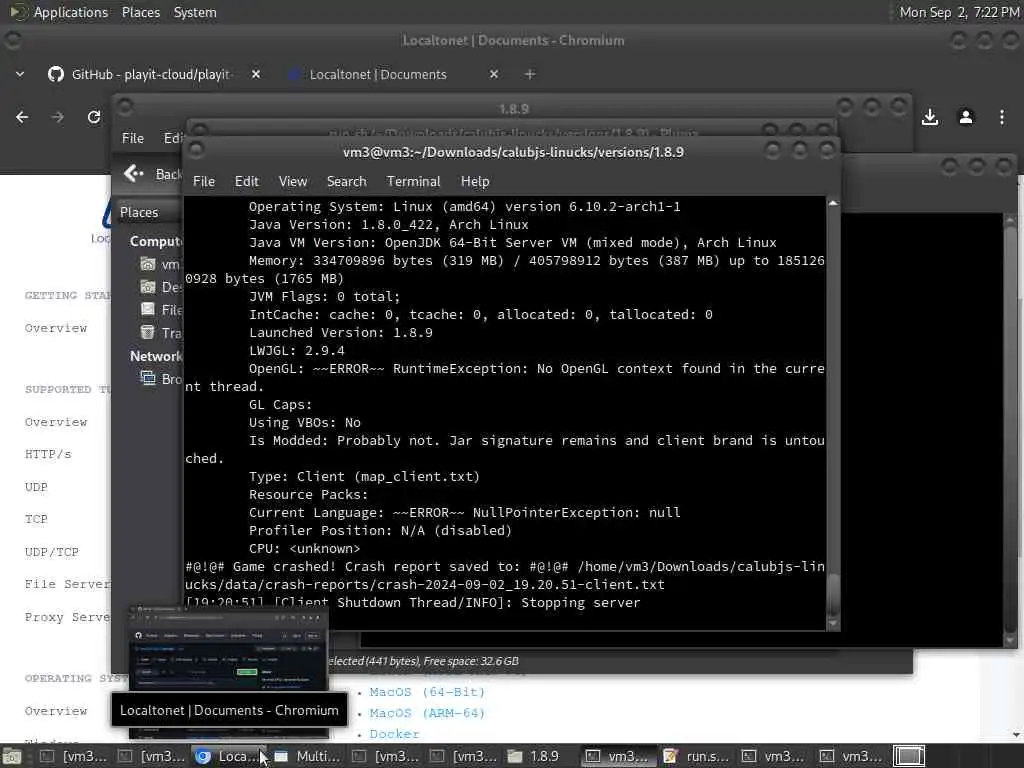Open Edit menu in the terminal

point(247,182)
